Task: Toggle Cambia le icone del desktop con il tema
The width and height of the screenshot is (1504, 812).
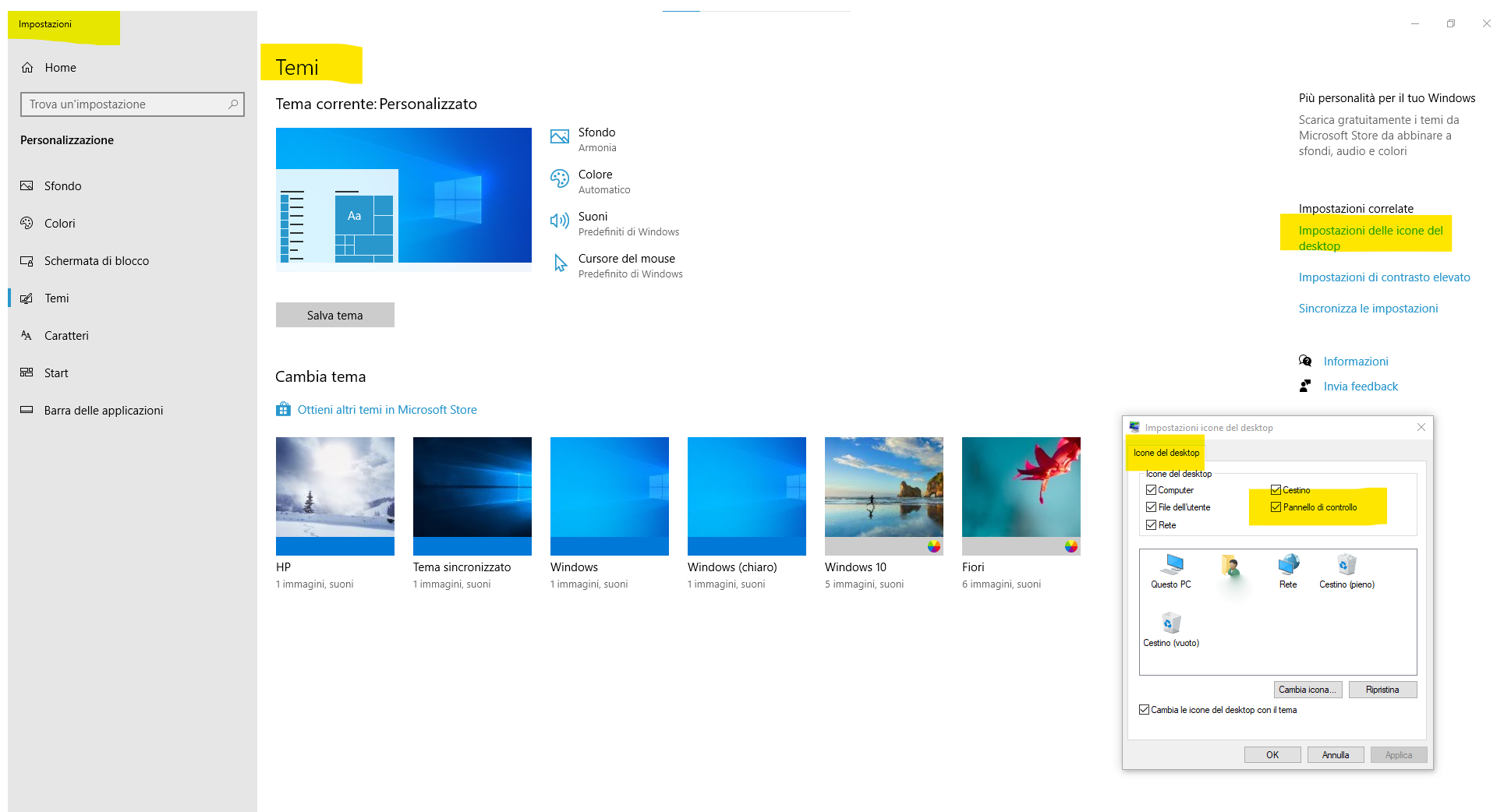Action: pyautogui.click(x=1144, y=710)
